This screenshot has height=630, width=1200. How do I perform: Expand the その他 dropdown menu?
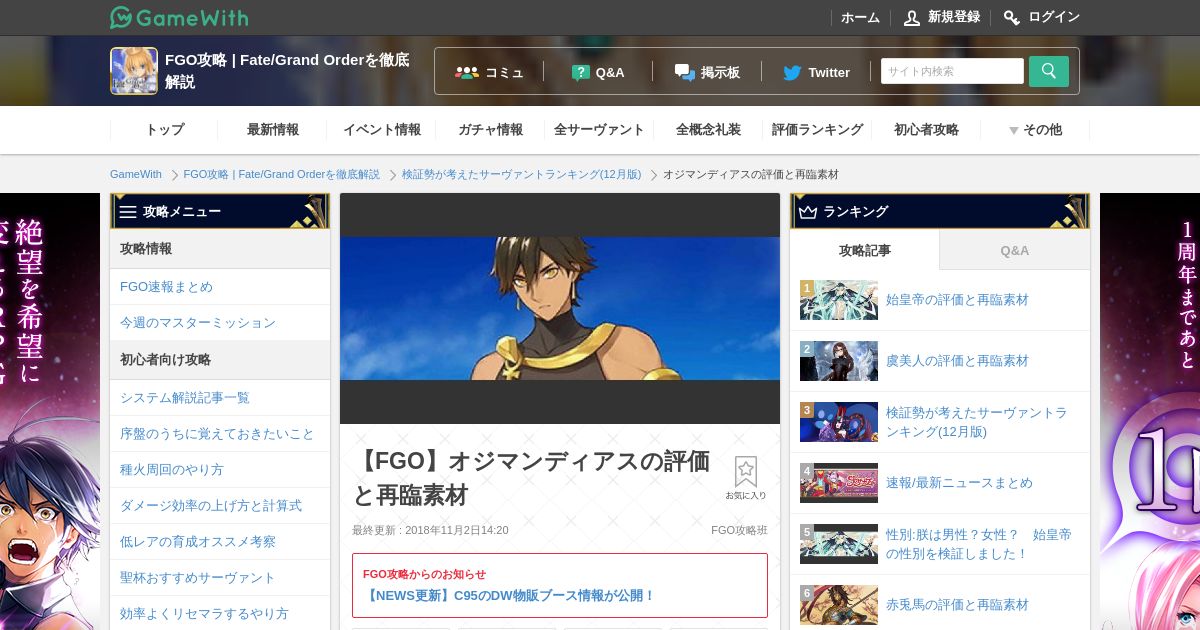tap(1035, 130)
